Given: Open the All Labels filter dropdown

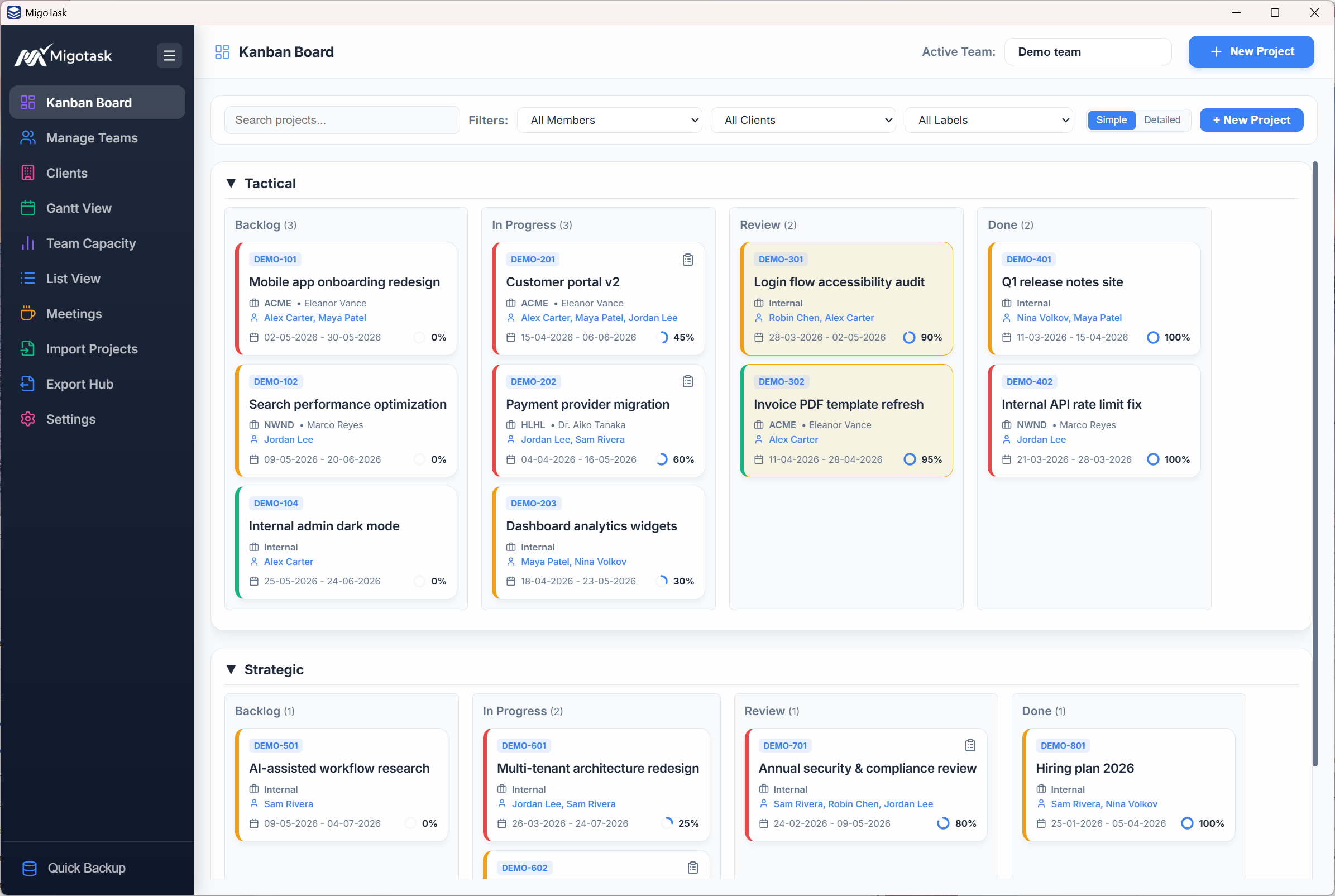Looking at the screenshot, I should tap(988, 120).
